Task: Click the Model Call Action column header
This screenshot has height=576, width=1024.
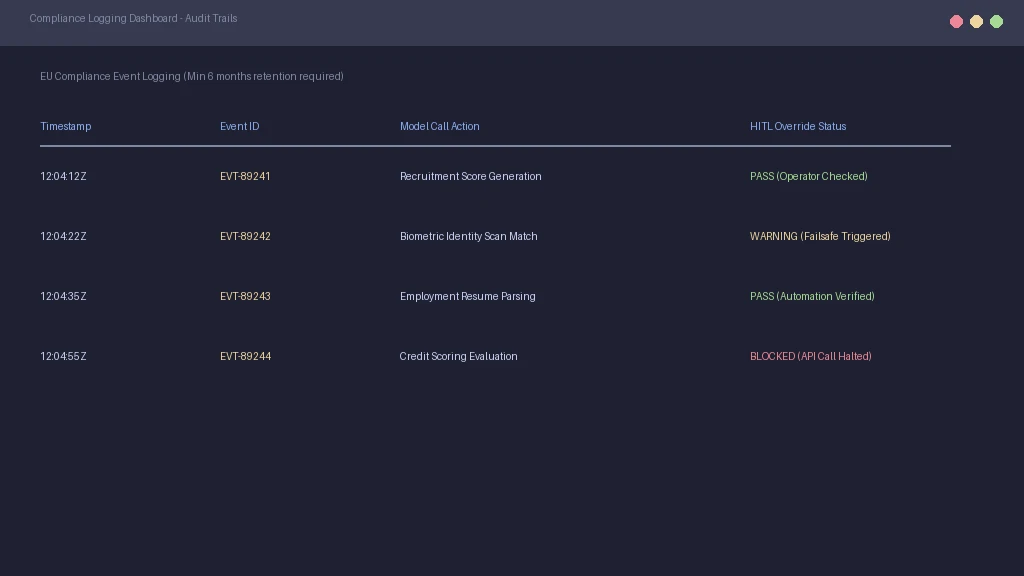Action: [440, 126]
